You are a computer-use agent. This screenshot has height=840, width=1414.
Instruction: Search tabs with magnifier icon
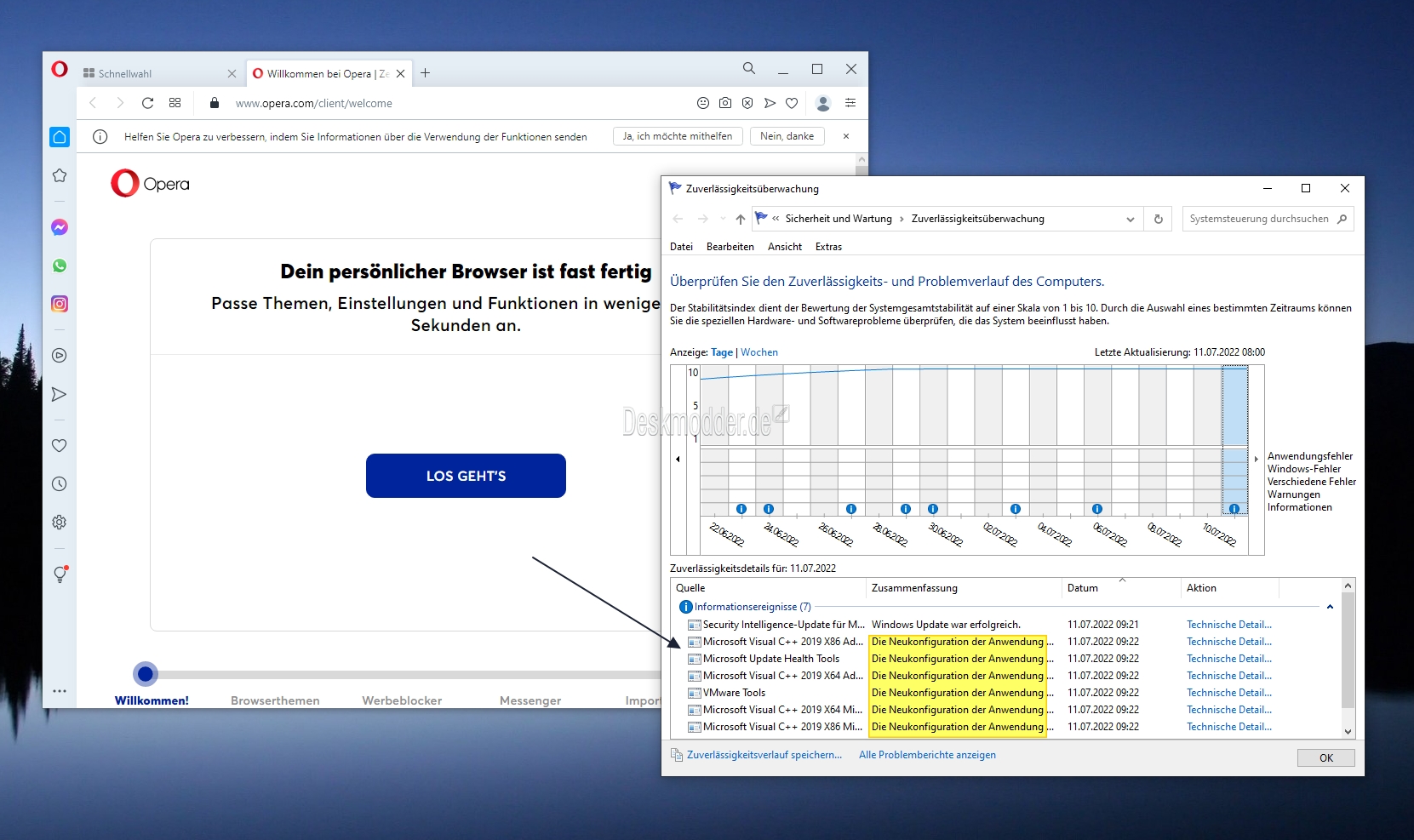[x=749, y=68]
